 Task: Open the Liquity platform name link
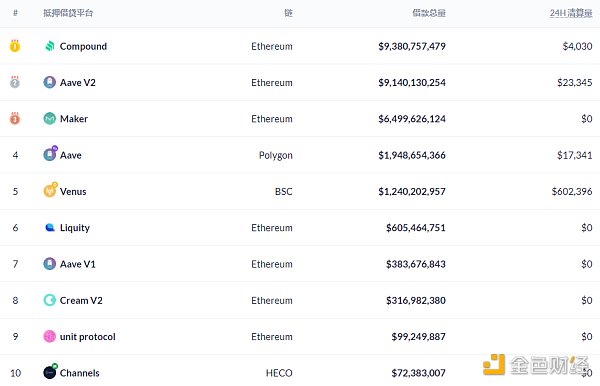(75, 228)
